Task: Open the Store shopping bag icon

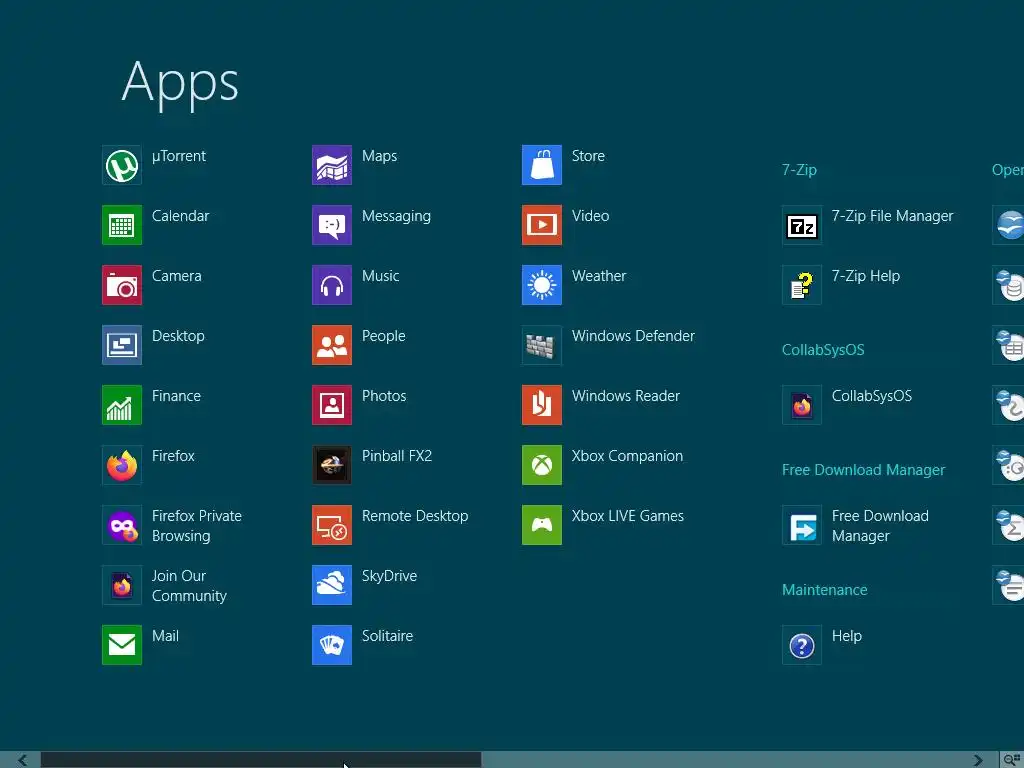Action: (542, 165)
